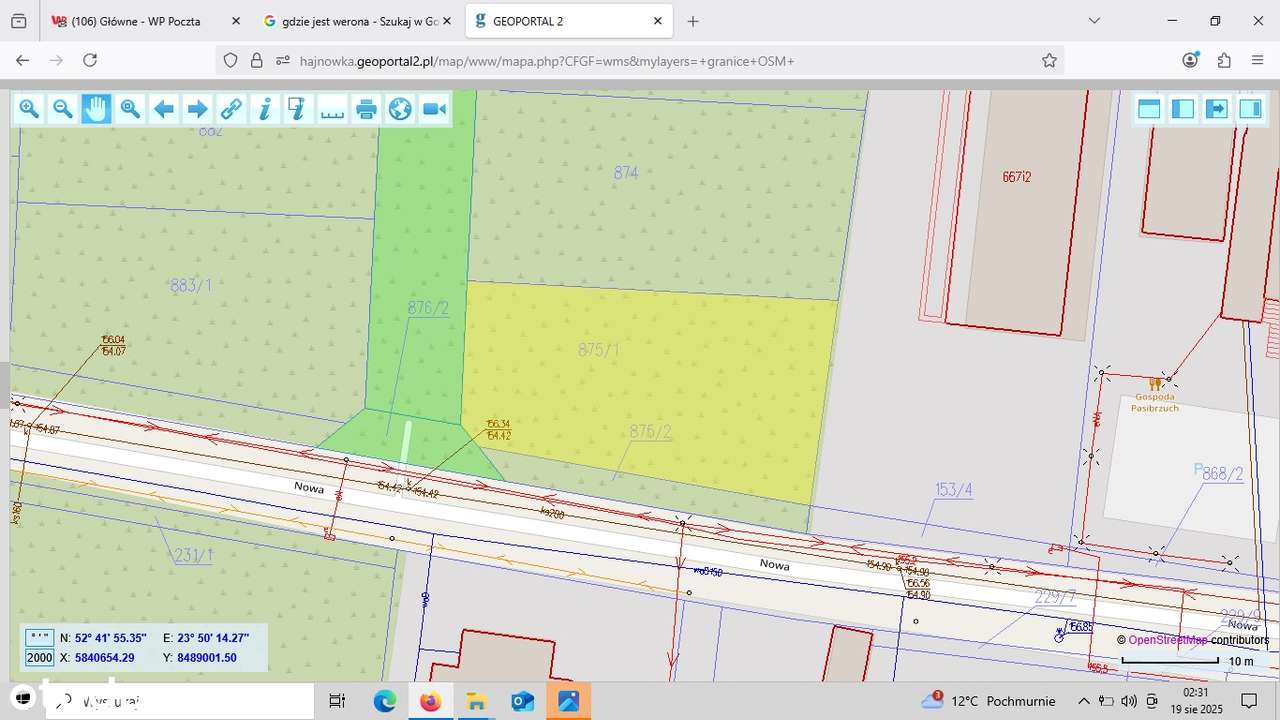The width and height of the screenshot is (1280, 720).
Task: Open Microsoft Edge from the taskbar
Action: (385, 701)
